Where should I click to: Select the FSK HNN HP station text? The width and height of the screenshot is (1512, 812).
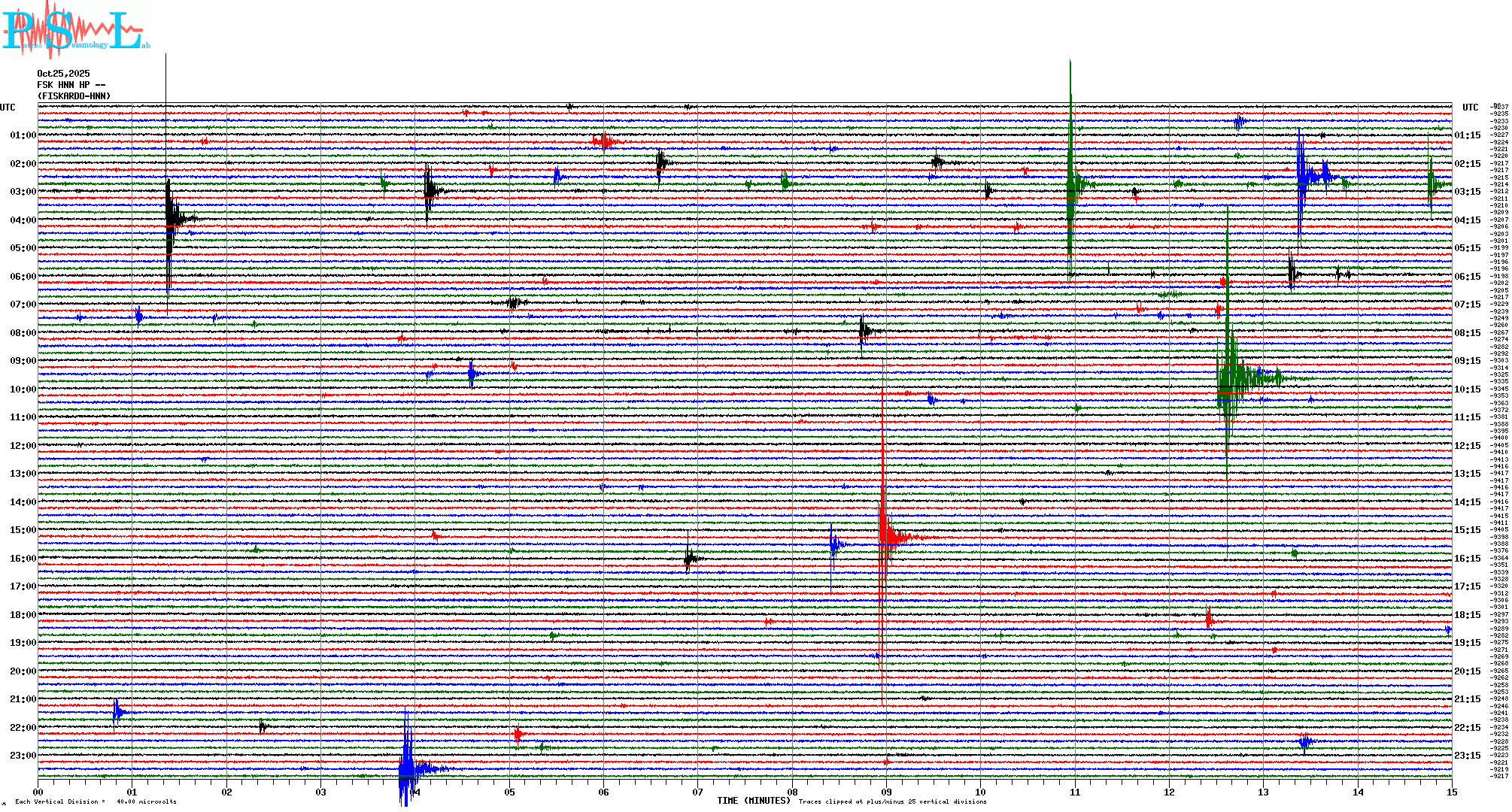click(71, 85)
